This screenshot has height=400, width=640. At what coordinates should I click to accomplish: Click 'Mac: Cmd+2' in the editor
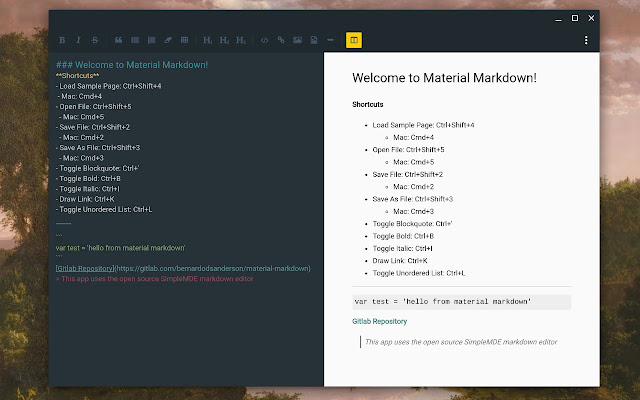click(82, 137)
